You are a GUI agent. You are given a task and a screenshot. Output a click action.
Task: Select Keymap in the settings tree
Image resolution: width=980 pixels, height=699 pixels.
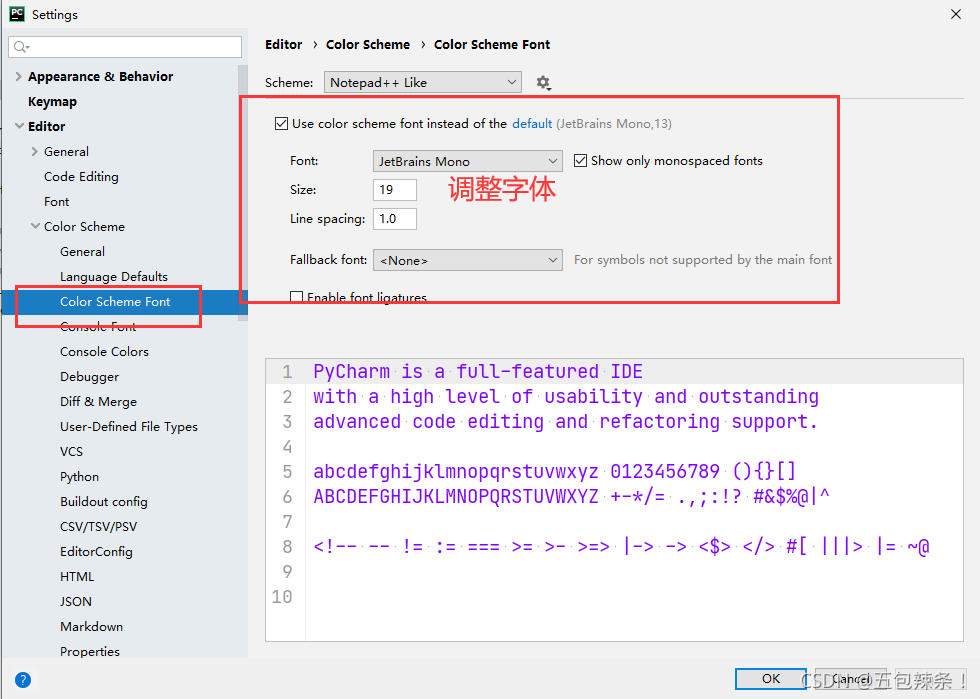point(52,101)
